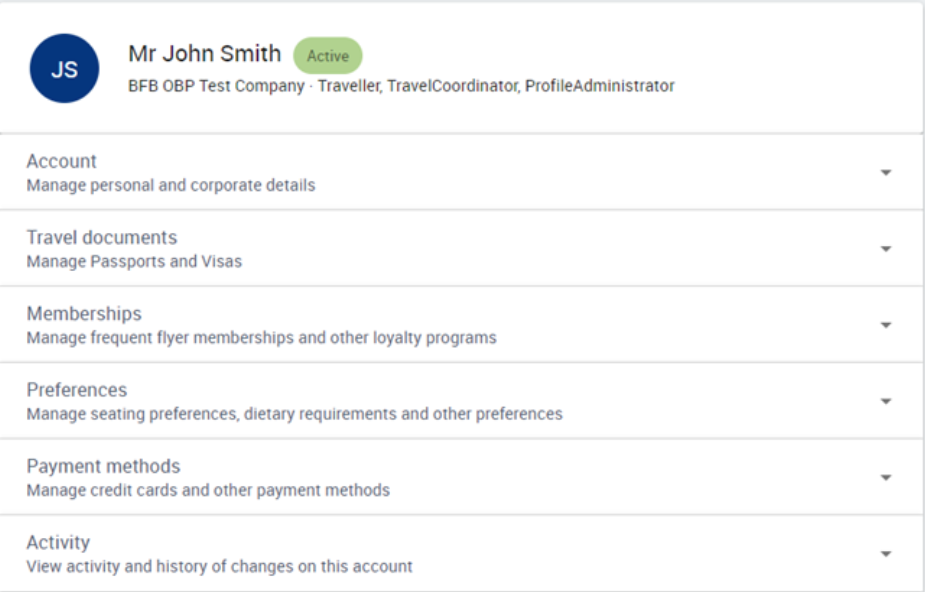The width and height of the screenshot is (925, 592).
Task: Expand the Travel documents section arrow
Action: [x=885, y=248]
